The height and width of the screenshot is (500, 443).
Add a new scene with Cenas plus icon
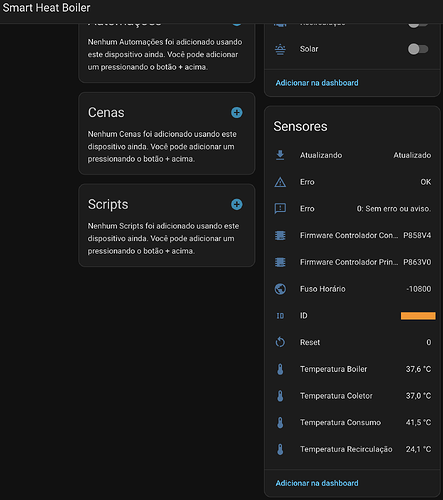click(x=237, y=113)
